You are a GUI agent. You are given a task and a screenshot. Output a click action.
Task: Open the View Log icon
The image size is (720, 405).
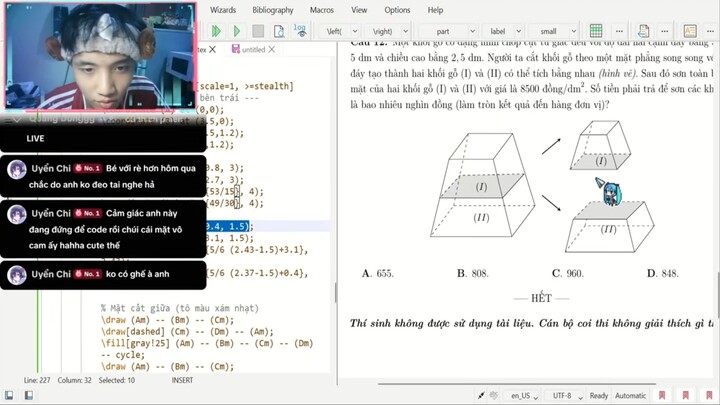point(300,31)
